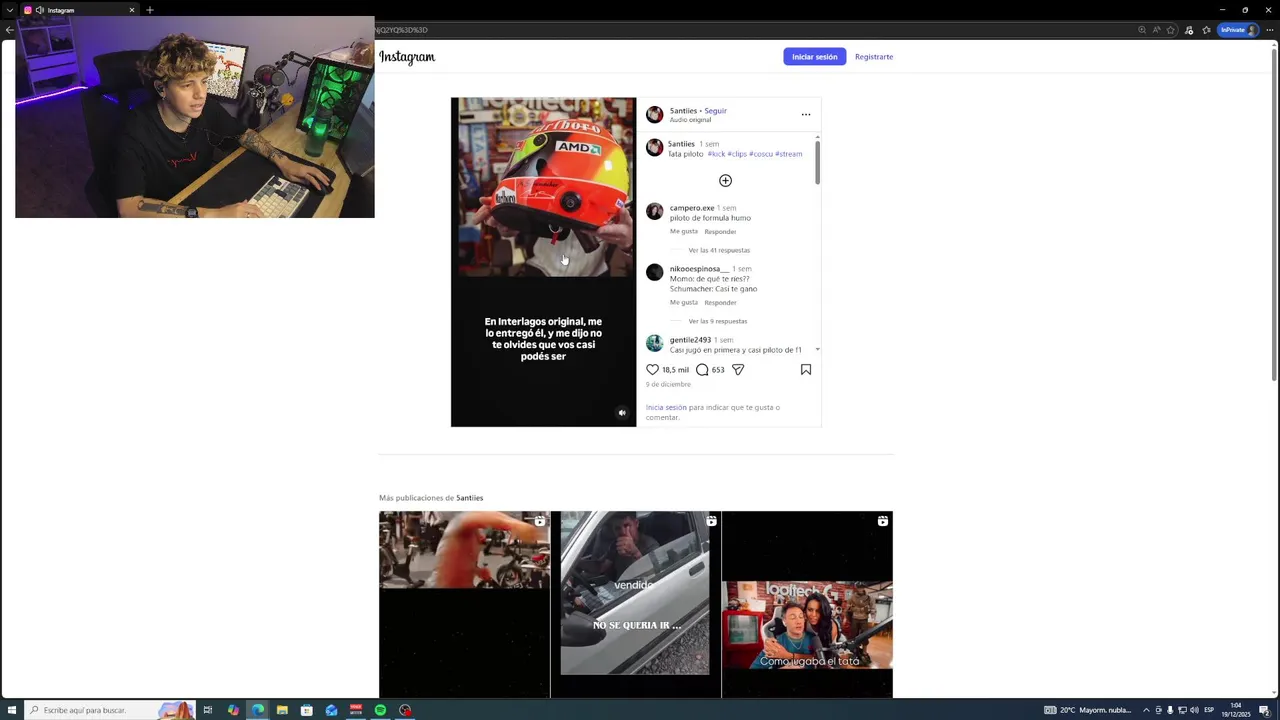Open the 'NO SE QUERIA IR' reel thumbnail
The width and height of the screenshot is (1280, 720).
(635, 604)
